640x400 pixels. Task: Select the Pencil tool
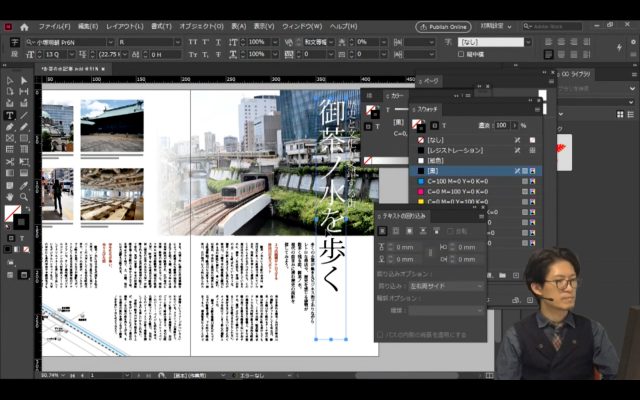coord(24,127)
